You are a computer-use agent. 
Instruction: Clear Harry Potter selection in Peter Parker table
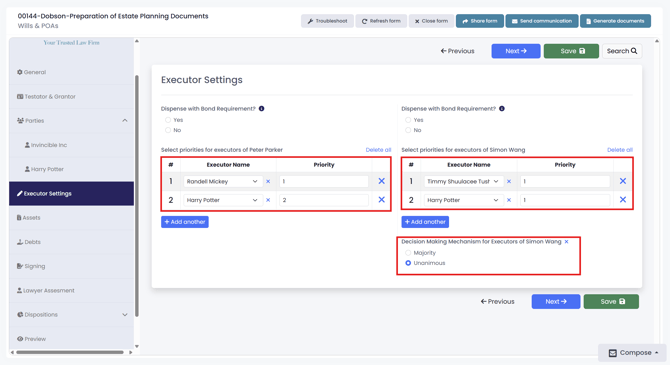(268, 200)
